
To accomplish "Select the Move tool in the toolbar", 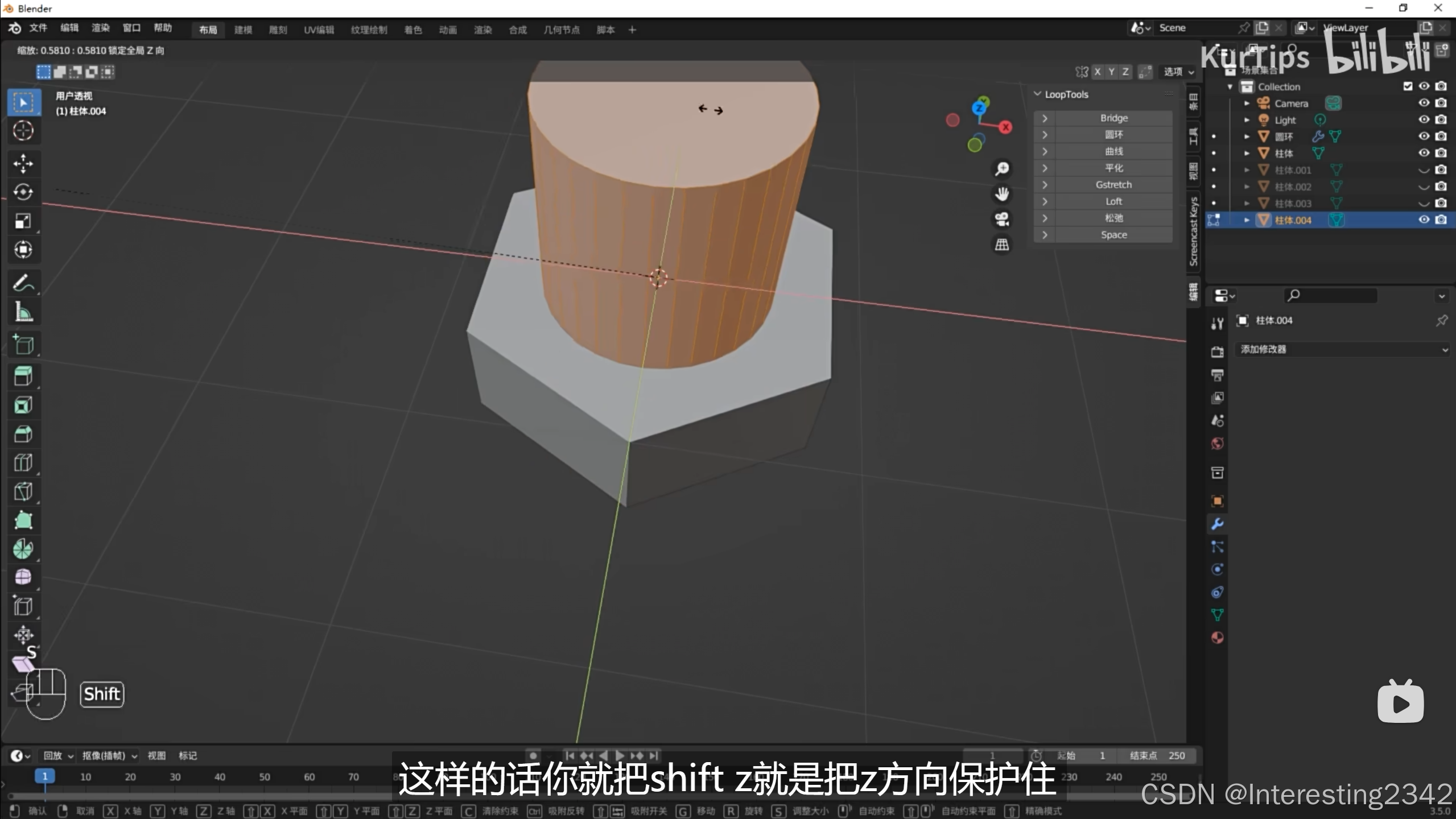I will click(23, 164).
